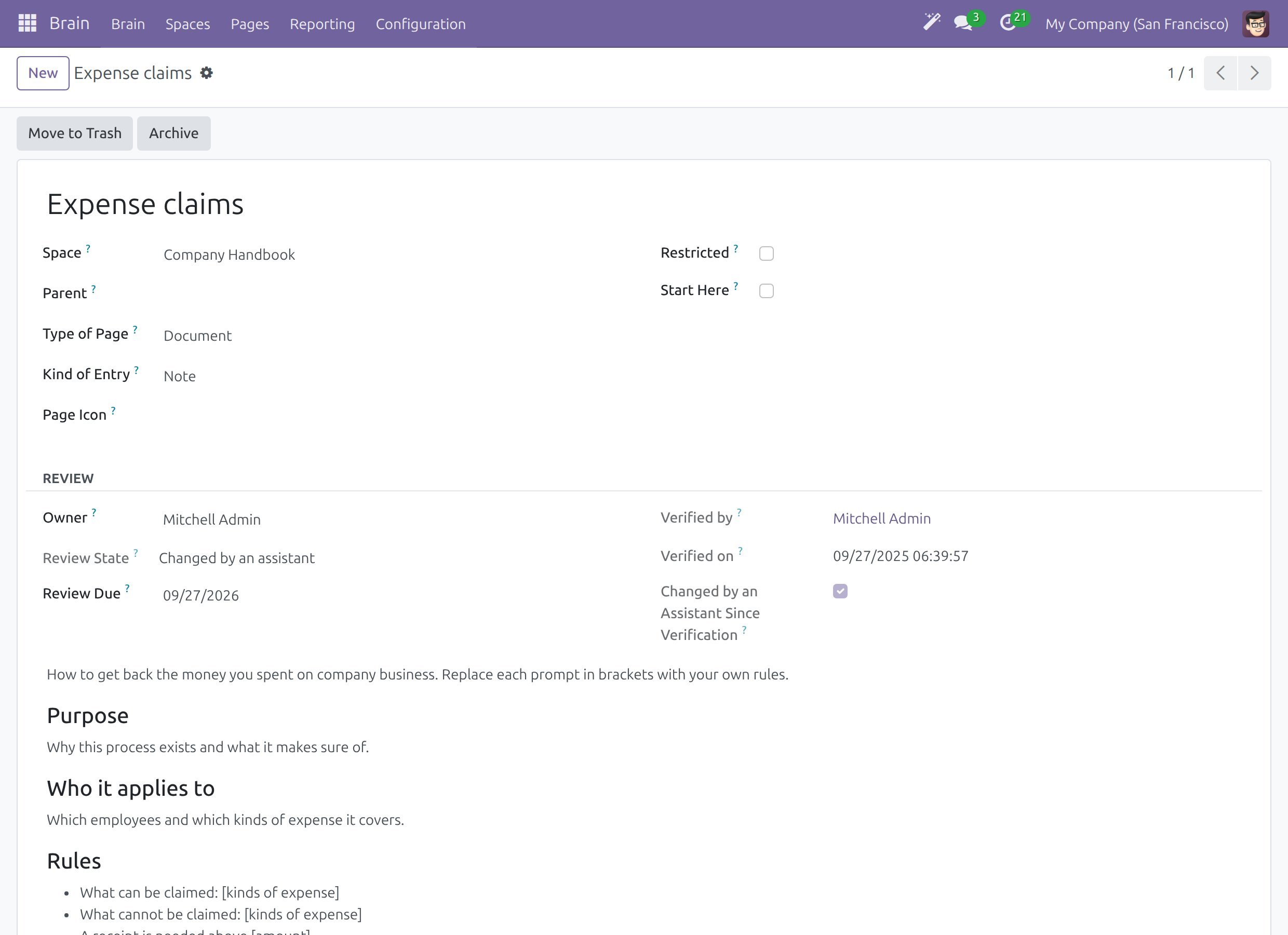The image size is (1288, 935).
Task: Open the Reporting menu
Action: pyautogui.click(x=322, y=24)
